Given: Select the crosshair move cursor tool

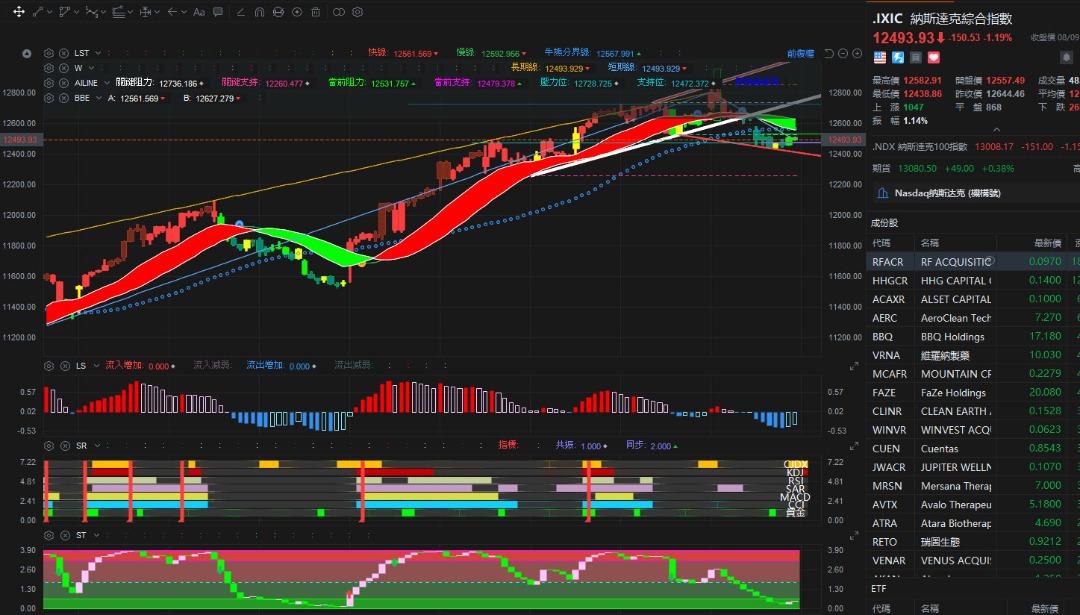Looking at the screenshot, I should pos(19,12).
